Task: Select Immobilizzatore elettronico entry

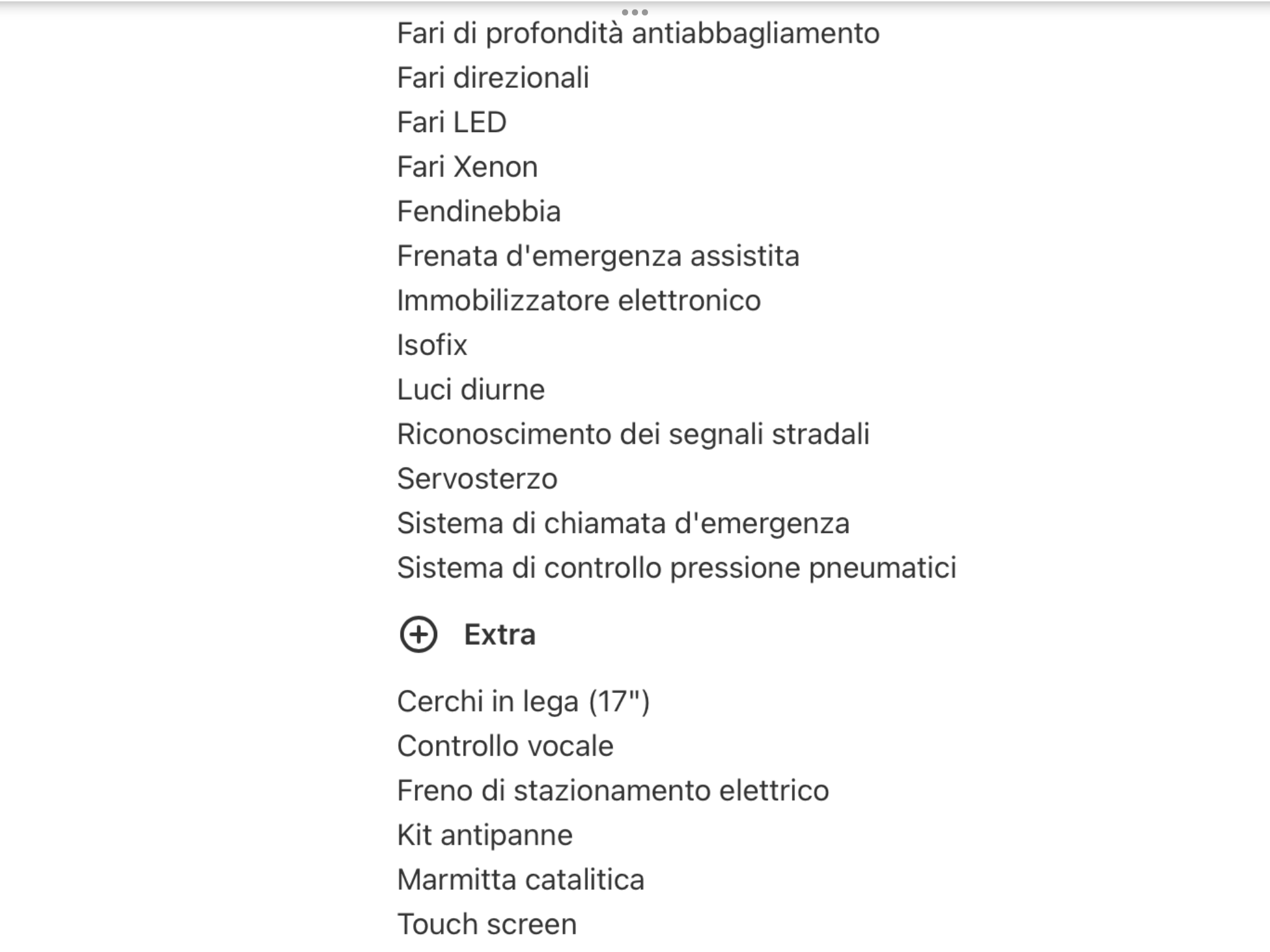Action: [579, 301]
